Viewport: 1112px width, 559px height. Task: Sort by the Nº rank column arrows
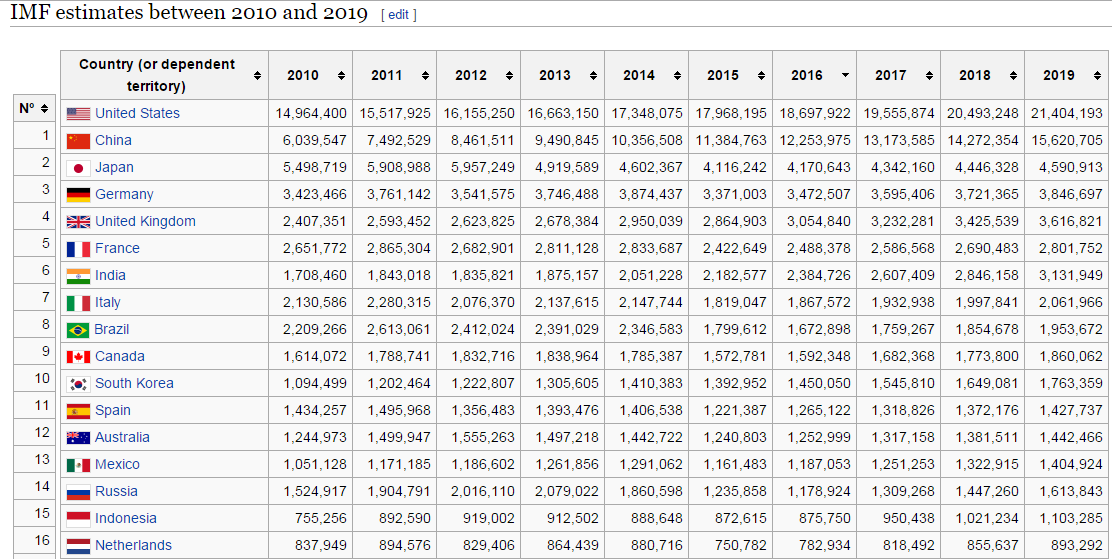[45, 109]
